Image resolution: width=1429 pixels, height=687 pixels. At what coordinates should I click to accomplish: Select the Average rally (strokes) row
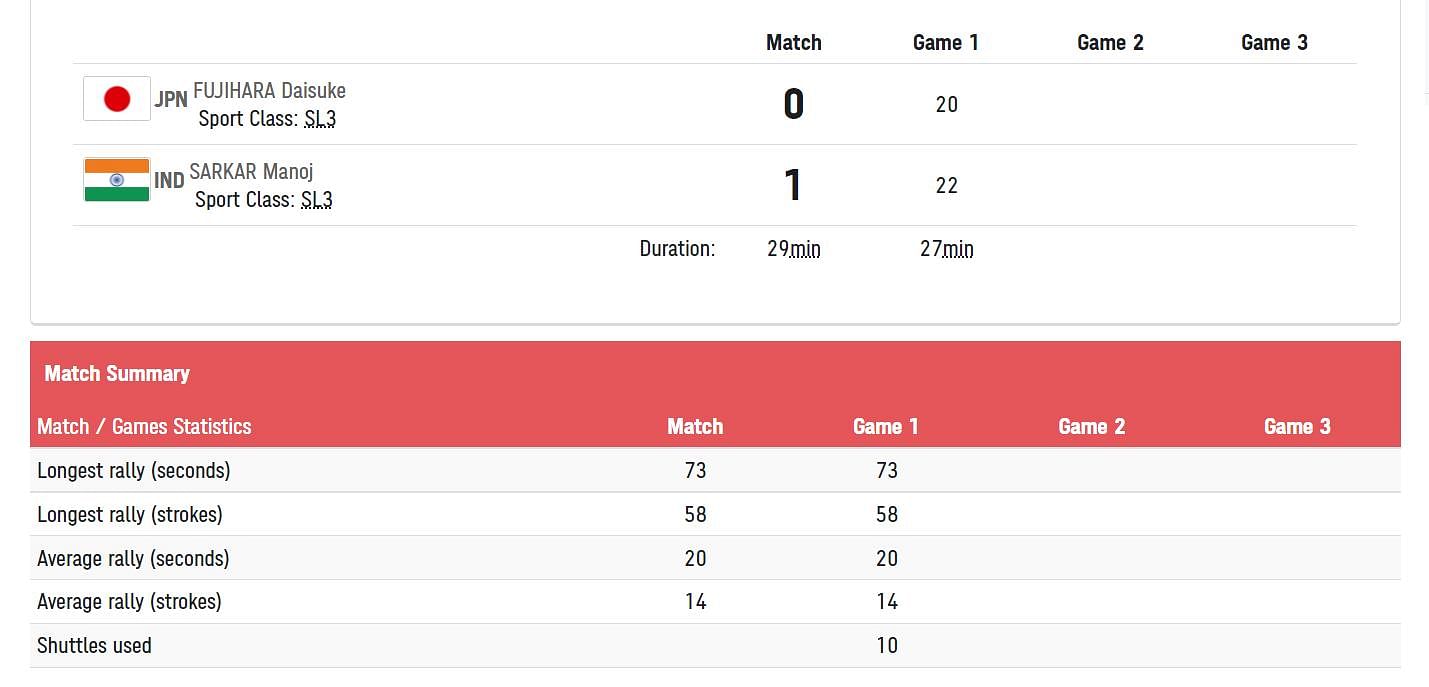[715, 602]
